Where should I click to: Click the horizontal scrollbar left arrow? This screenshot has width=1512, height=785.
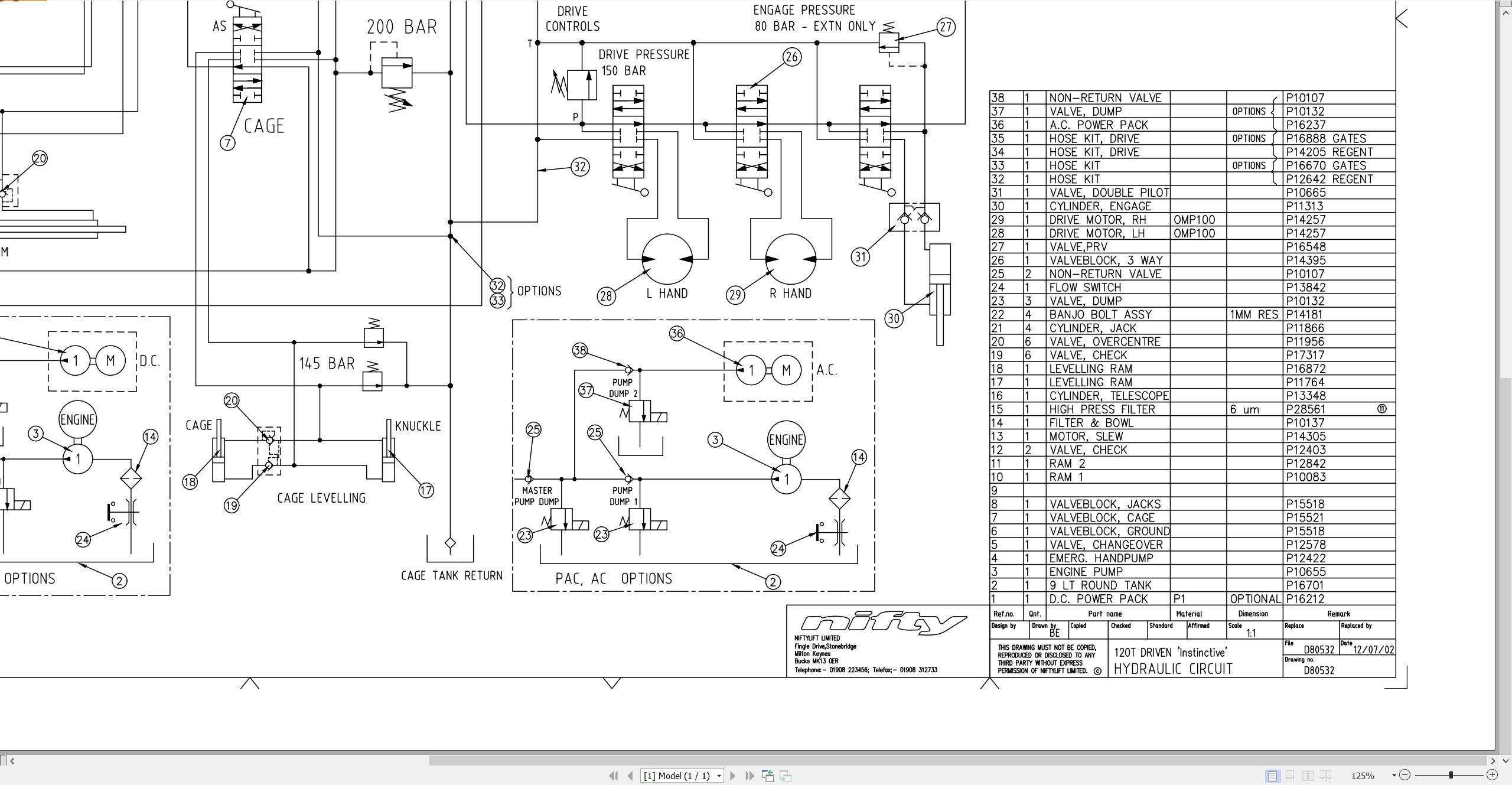(x=12, y=761)
